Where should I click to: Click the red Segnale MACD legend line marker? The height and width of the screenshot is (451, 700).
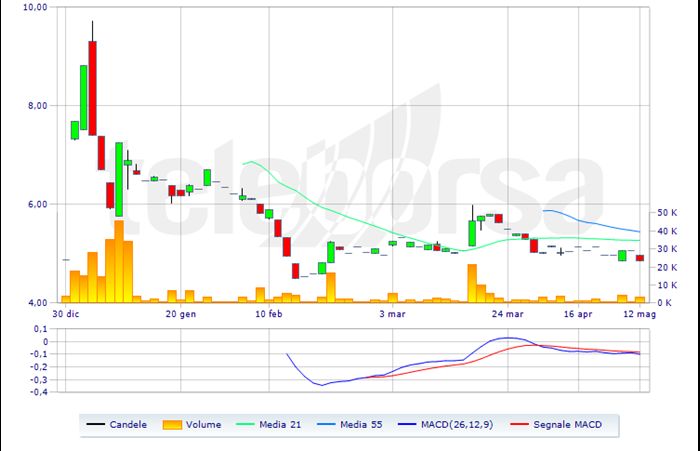tap(519, 424)
